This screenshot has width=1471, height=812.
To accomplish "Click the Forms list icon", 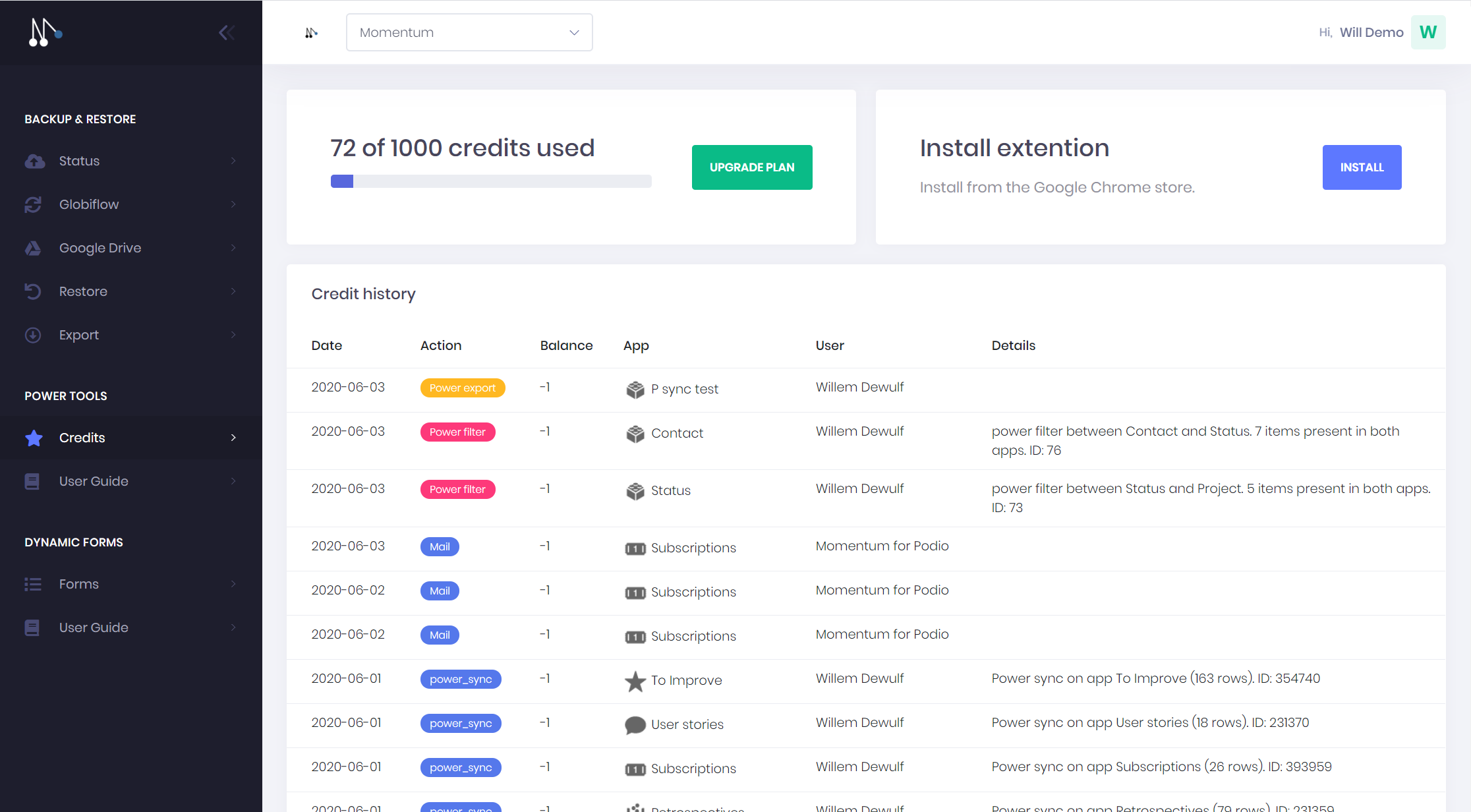I will tap(33, 584).
